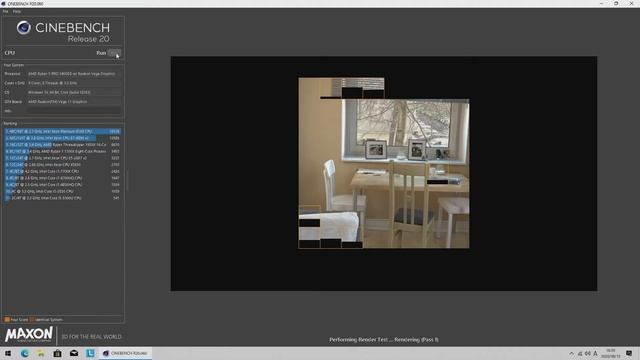This screenshot has height=360, width=640.
Task: Select ranking row Intel Xeon Platinum 8168 CPU
Action: point(62,131)
